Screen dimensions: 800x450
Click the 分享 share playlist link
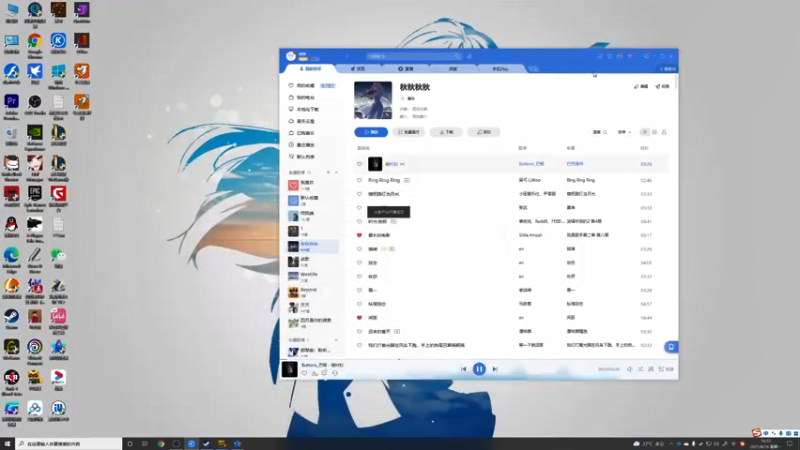pos(662,87)
